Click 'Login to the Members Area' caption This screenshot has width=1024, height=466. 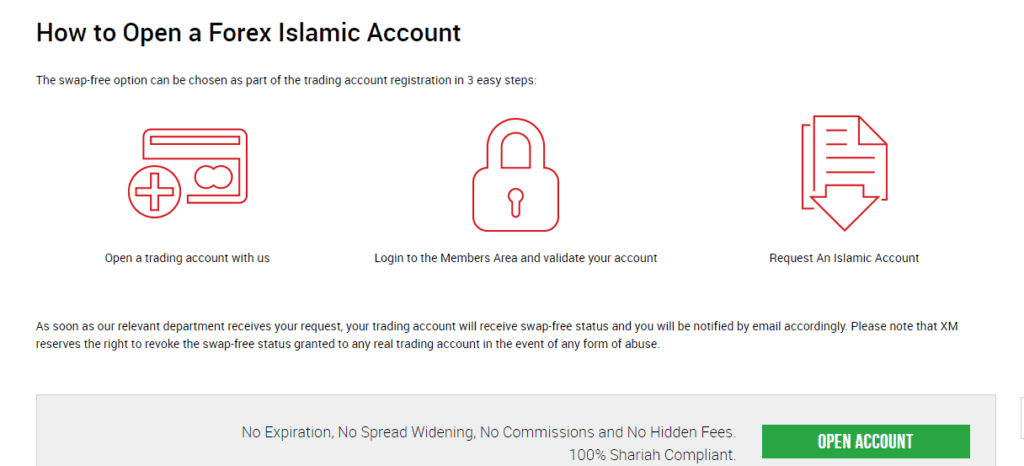(x=515, y=258)
